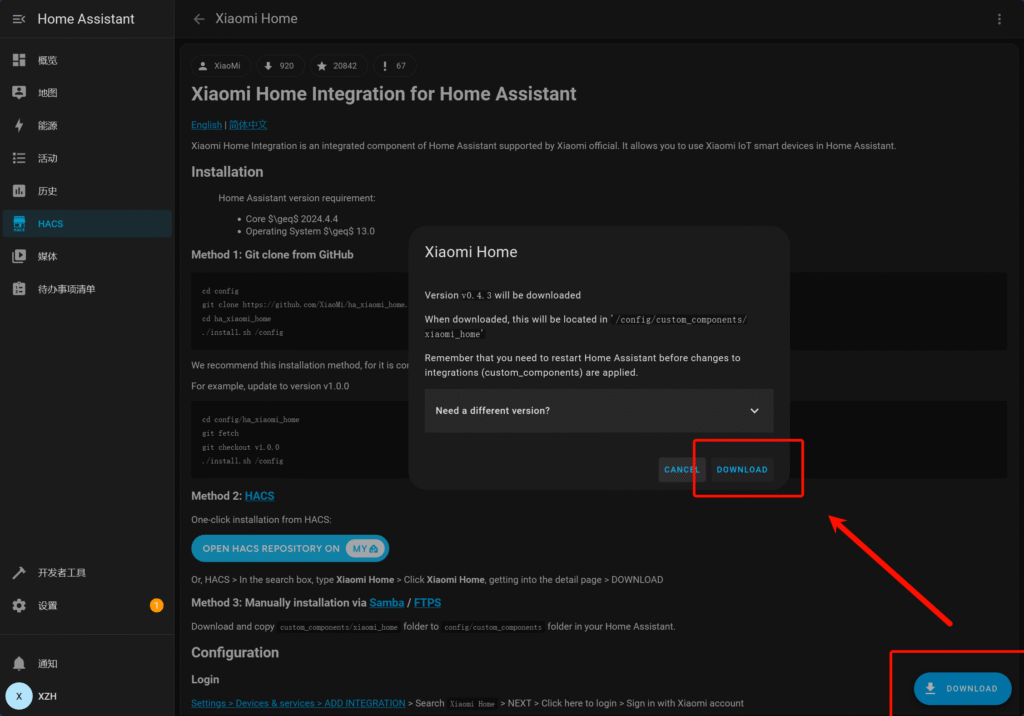Viewport: 1024px width, 716px height.
Task: Open the 能源 energy lightning icon
Action: pos(19,126)
